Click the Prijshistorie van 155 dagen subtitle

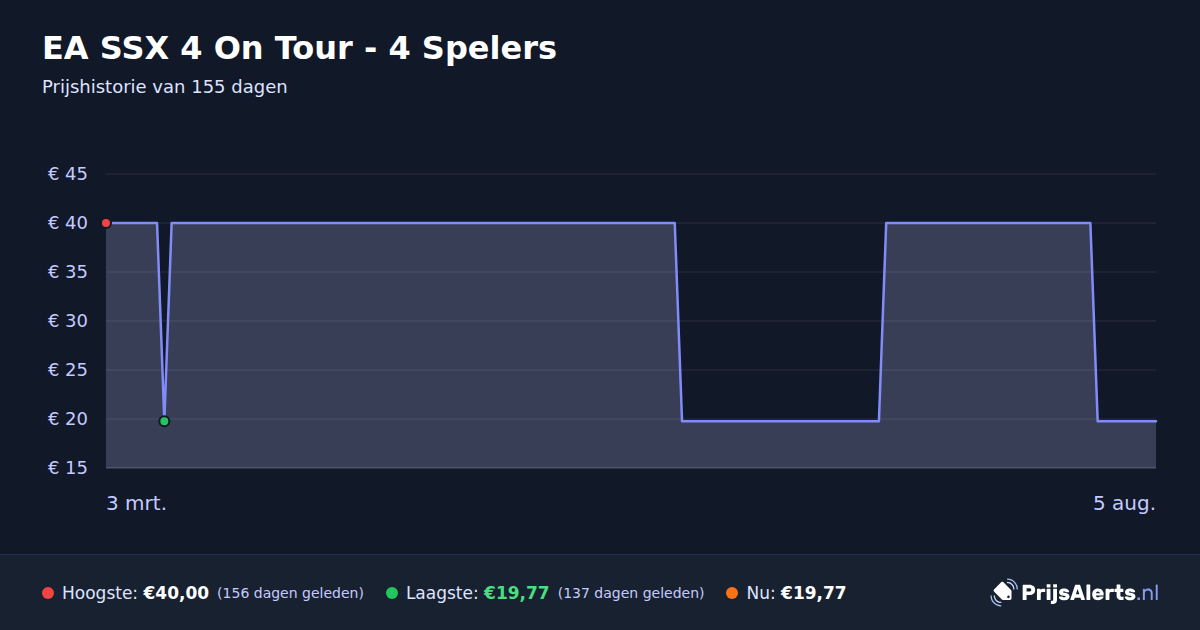point(165,87)
